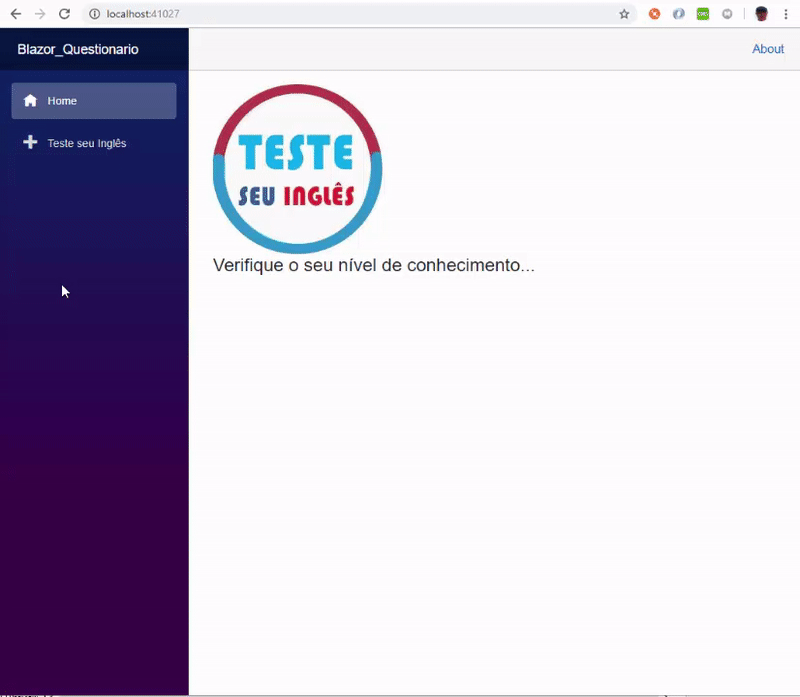Reload the page with refresh icon
The height and width of the screenshot is (697, 800).
pos(64,14)
